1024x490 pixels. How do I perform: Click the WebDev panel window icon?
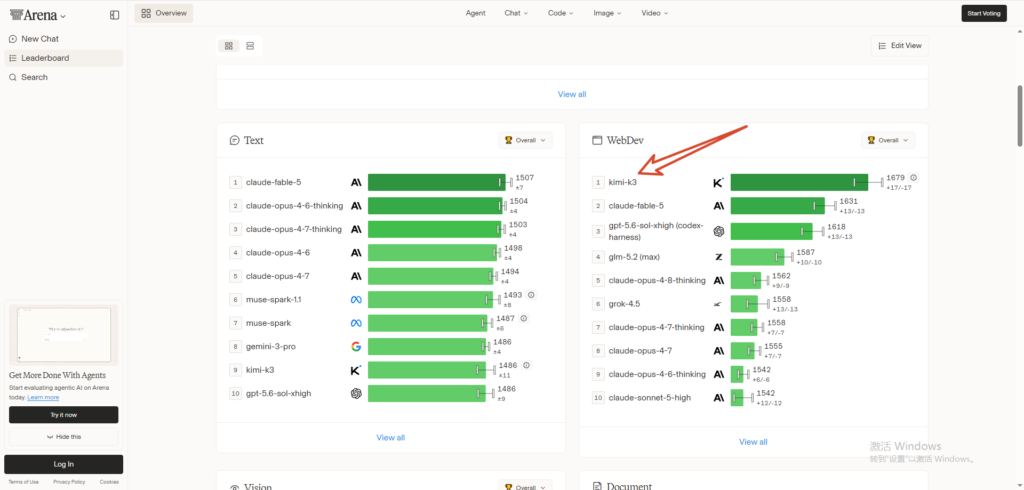[596, 140]
